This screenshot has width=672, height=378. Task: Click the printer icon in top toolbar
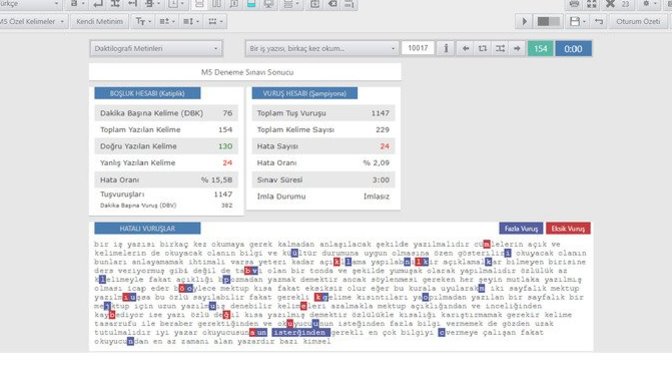[574, 4]
